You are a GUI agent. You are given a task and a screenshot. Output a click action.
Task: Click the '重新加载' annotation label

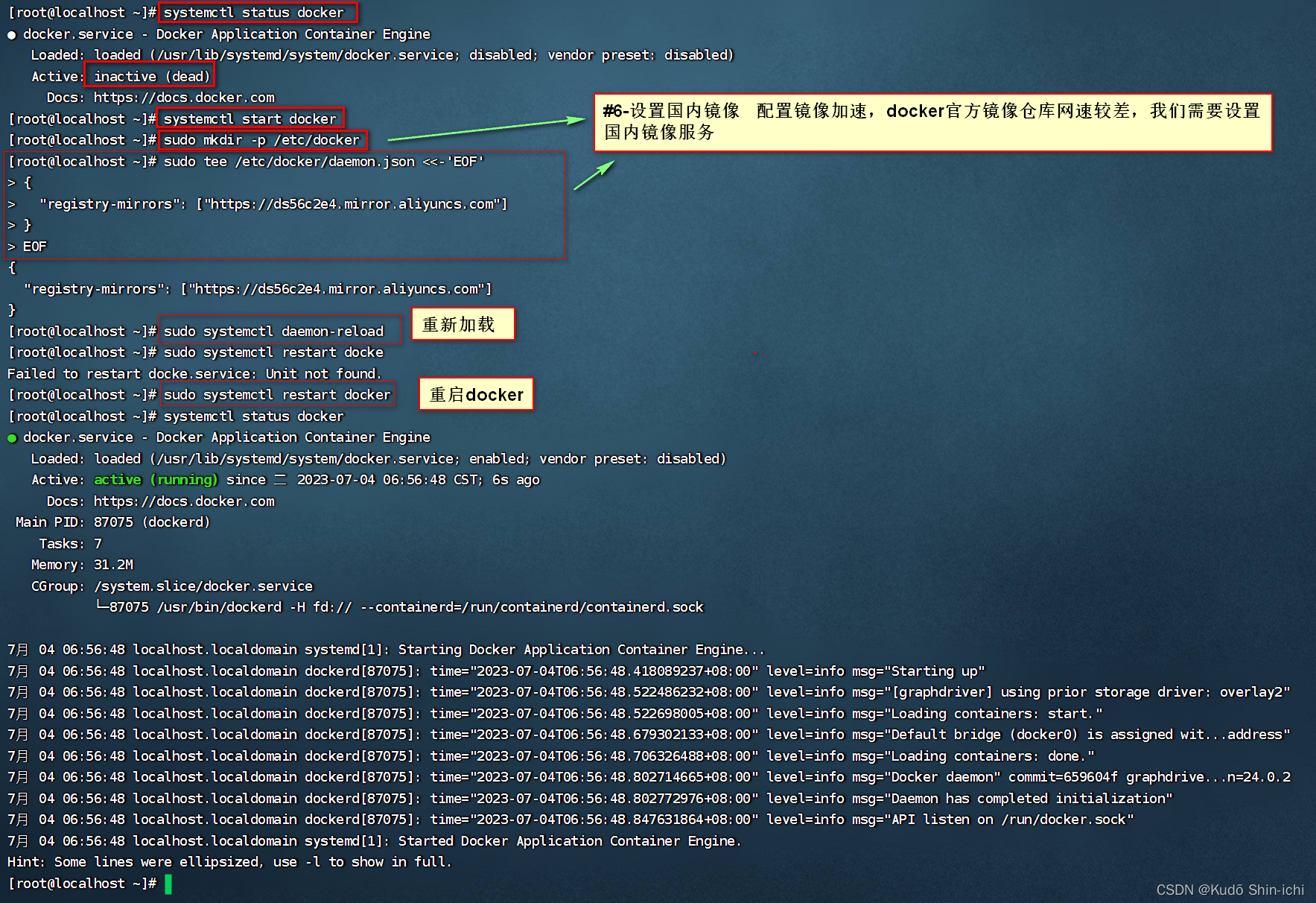tap(462, 324)
